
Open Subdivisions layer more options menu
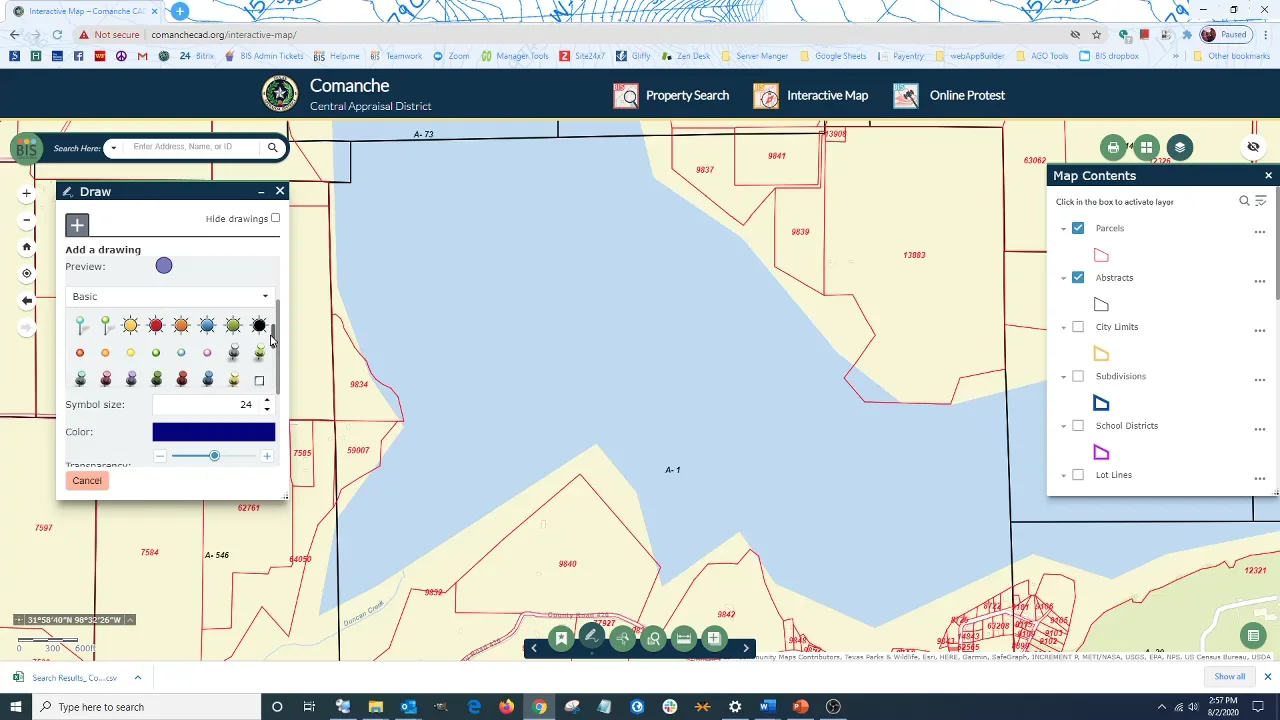click(1260, 380)
